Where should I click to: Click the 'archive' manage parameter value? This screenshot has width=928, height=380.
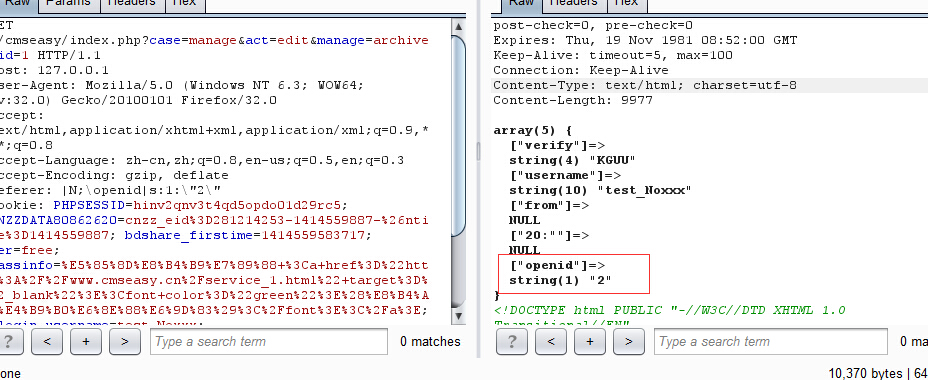click(x=401, y=40)
